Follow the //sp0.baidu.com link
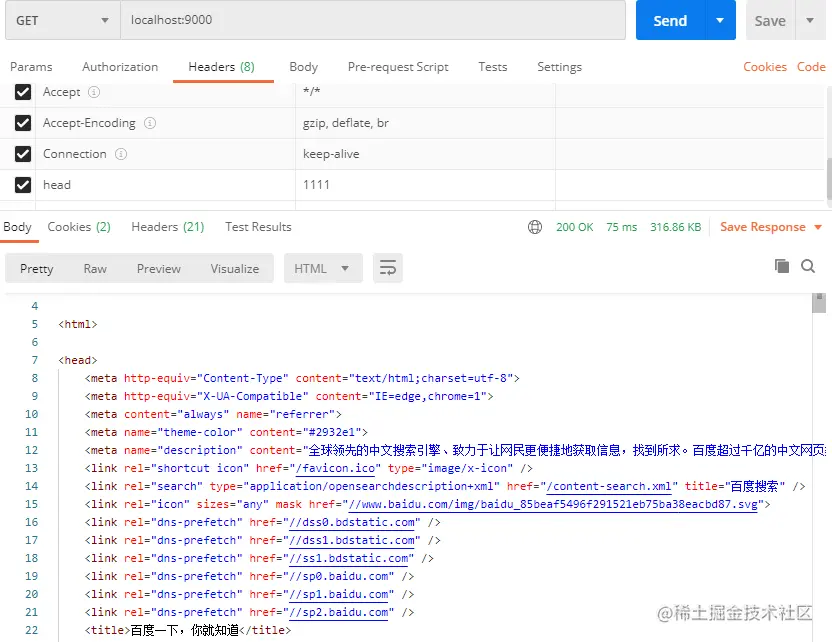The image size is (832, 642). point(339,577)
